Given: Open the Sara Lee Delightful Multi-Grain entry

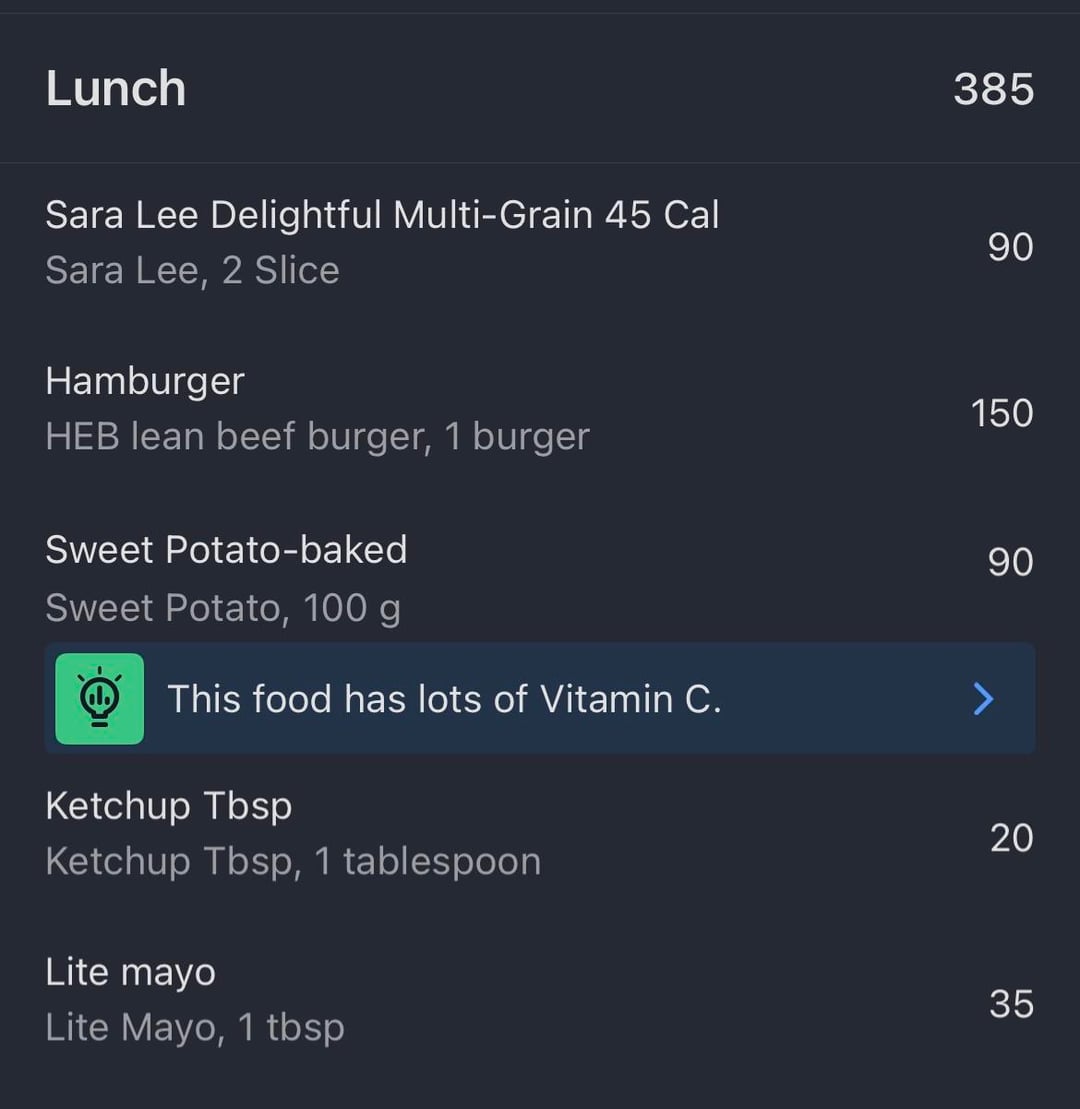Looking at the screenshot, I should click(382, 215).
